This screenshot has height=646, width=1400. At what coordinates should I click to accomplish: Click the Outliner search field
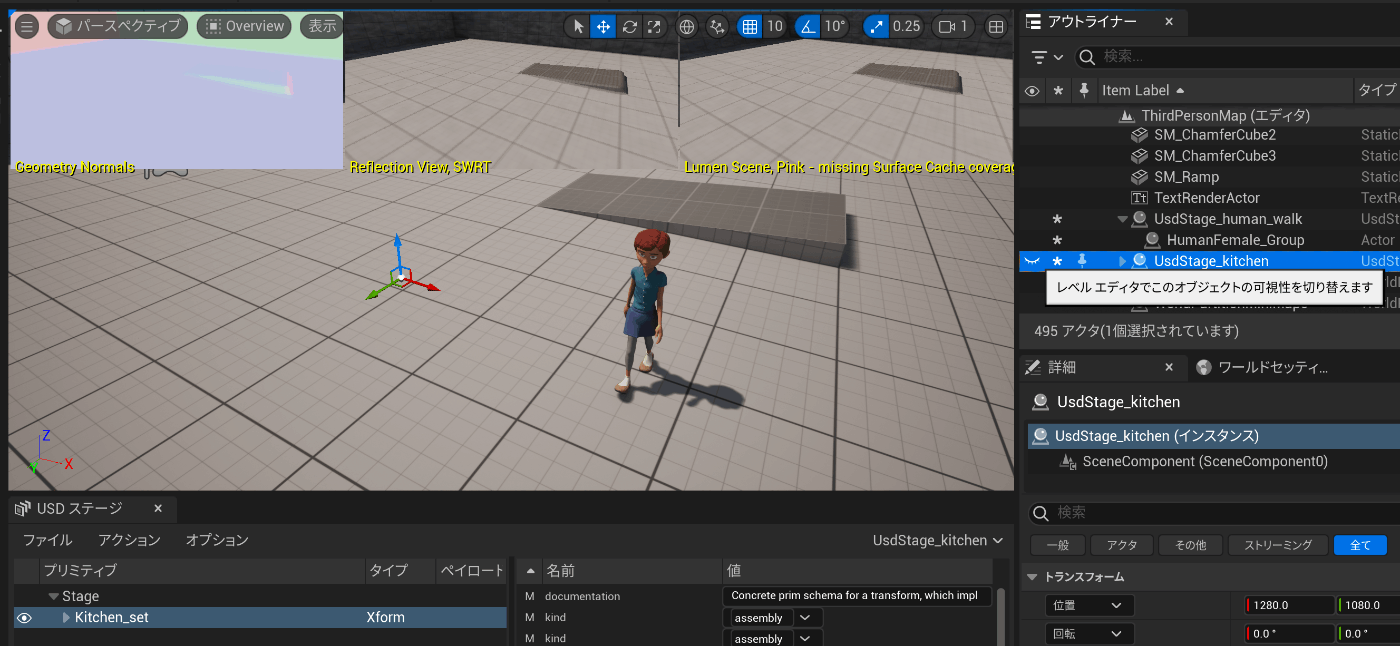(x=1236, y=57)
